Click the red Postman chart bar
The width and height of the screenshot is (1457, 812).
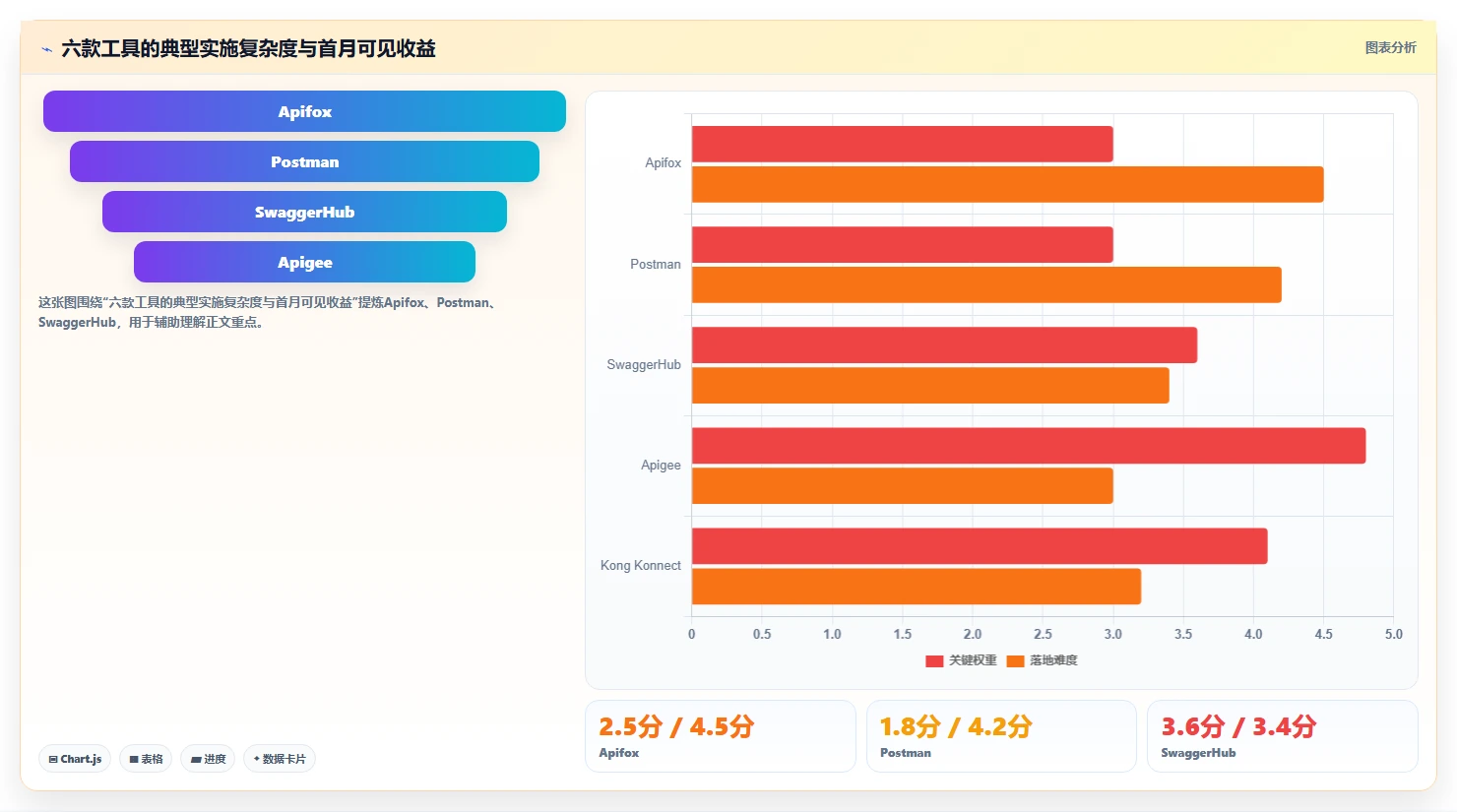click(x=903, y=244)
